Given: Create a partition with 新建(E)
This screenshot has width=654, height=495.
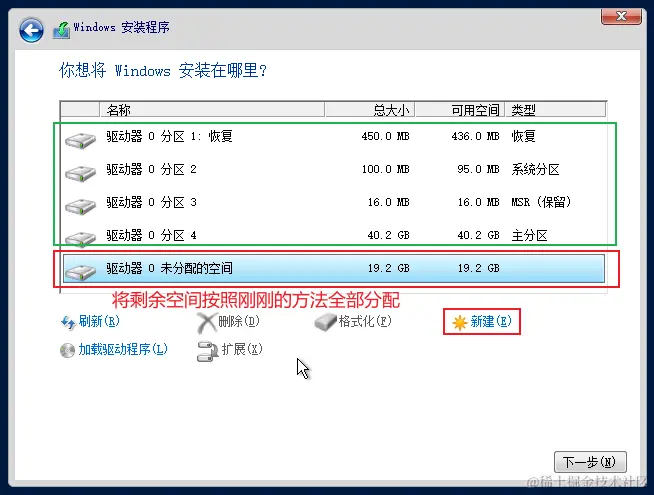Looking at the screenshot, I should [490, 322].
